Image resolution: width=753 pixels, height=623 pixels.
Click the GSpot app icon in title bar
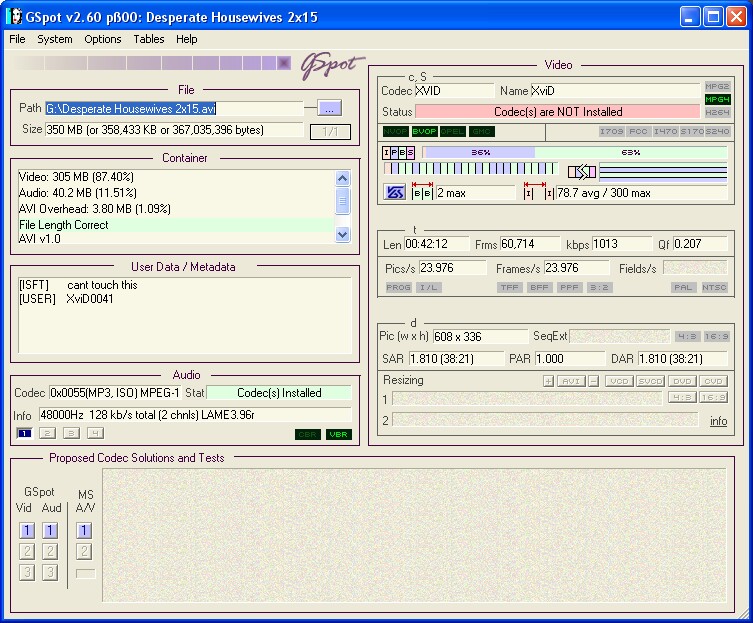coord(15,17)
